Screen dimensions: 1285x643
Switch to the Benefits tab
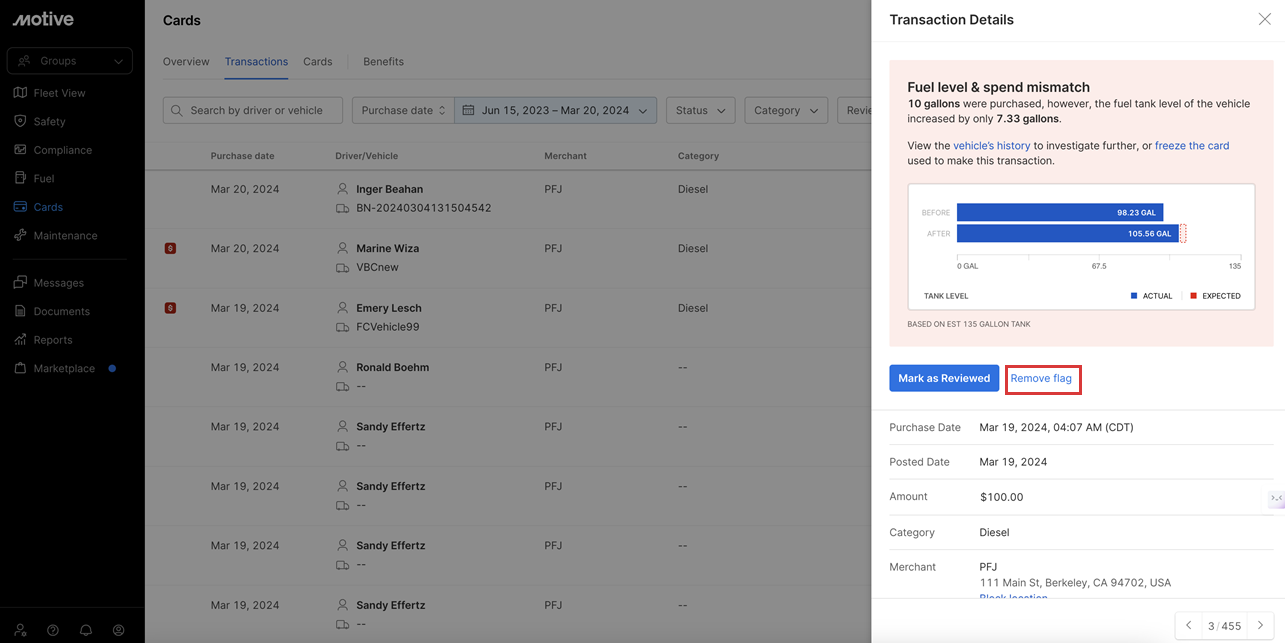[383, 62]
